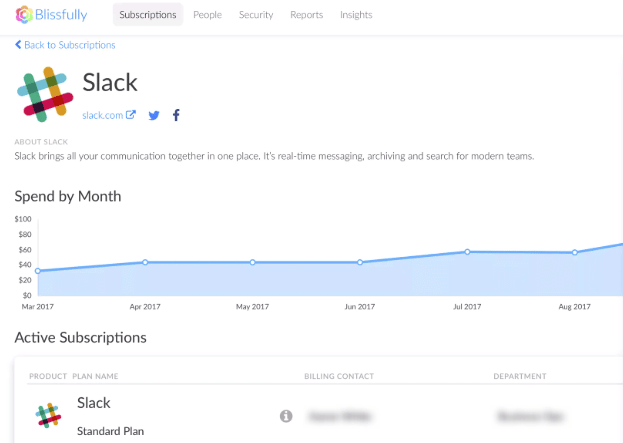Click the Aug 2017 spend data point

tap(574, 253)
